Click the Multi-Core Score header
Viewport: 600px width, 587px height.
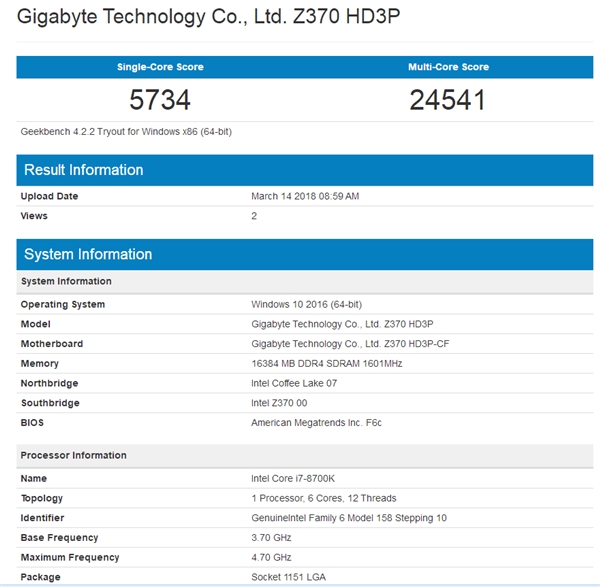coord(448,67)
